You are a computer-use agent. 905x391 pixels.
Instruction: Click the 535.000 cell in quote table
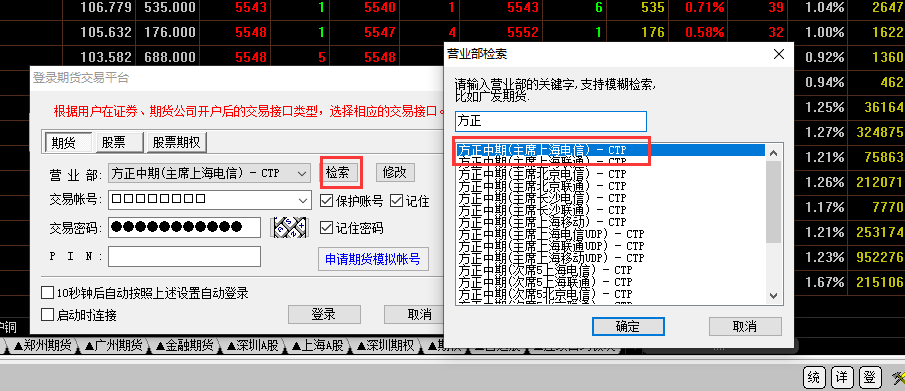tap(170, 8)
